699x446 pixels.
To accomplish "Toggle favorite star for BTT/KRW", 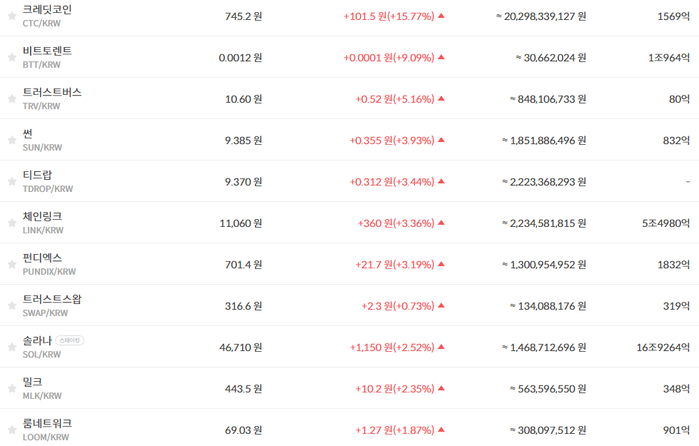I will pos(12,58).
